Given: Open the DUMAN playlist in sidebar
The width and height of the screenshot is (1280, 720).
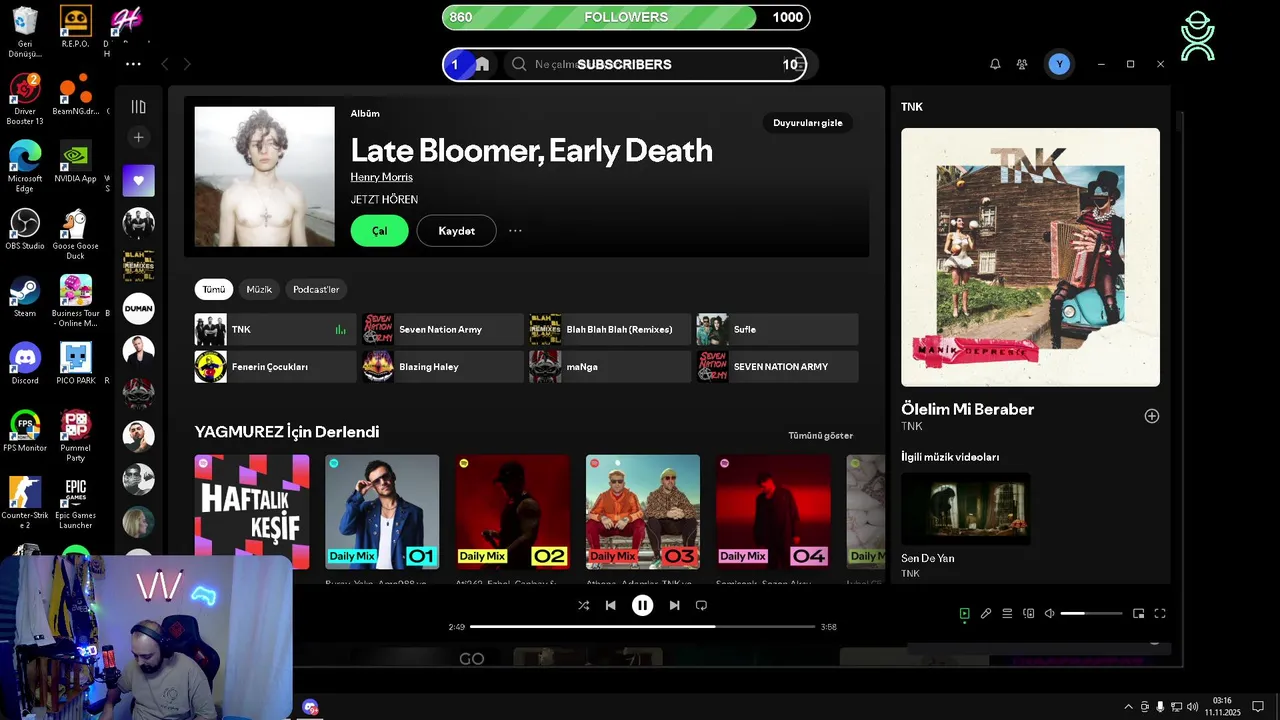Looking at the screenshot, I should click(x=139, y=308).
